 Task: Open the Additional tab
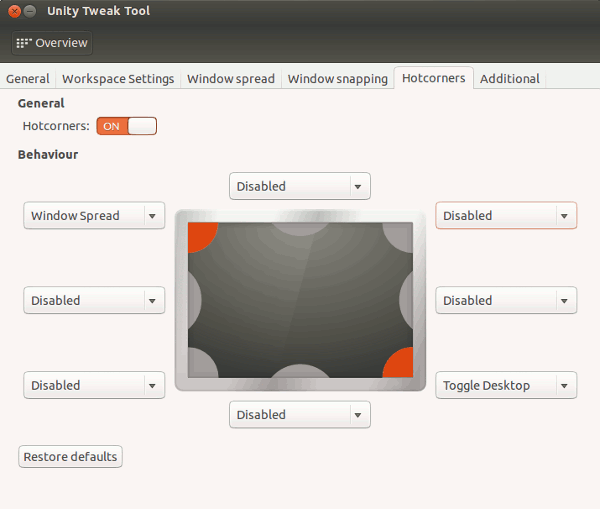510,78
